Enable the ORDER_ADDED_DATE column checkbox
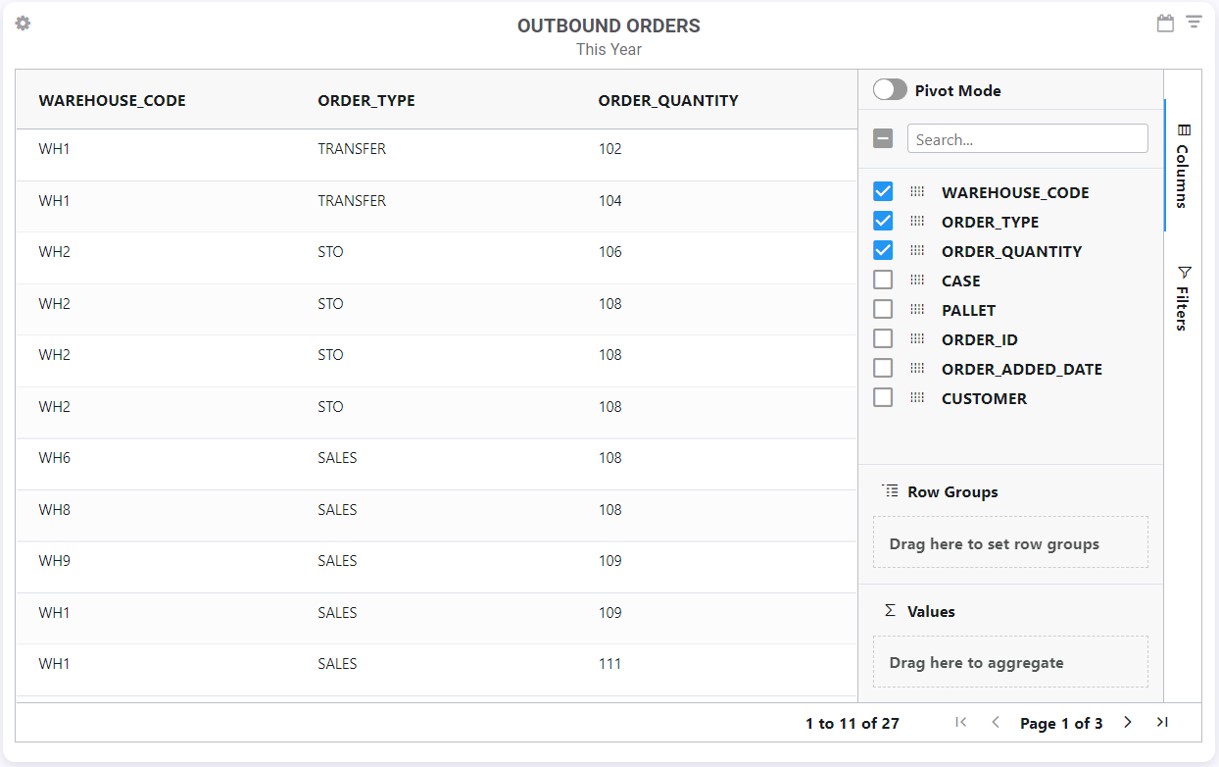 pyautogui.click(x=883, y=368)
